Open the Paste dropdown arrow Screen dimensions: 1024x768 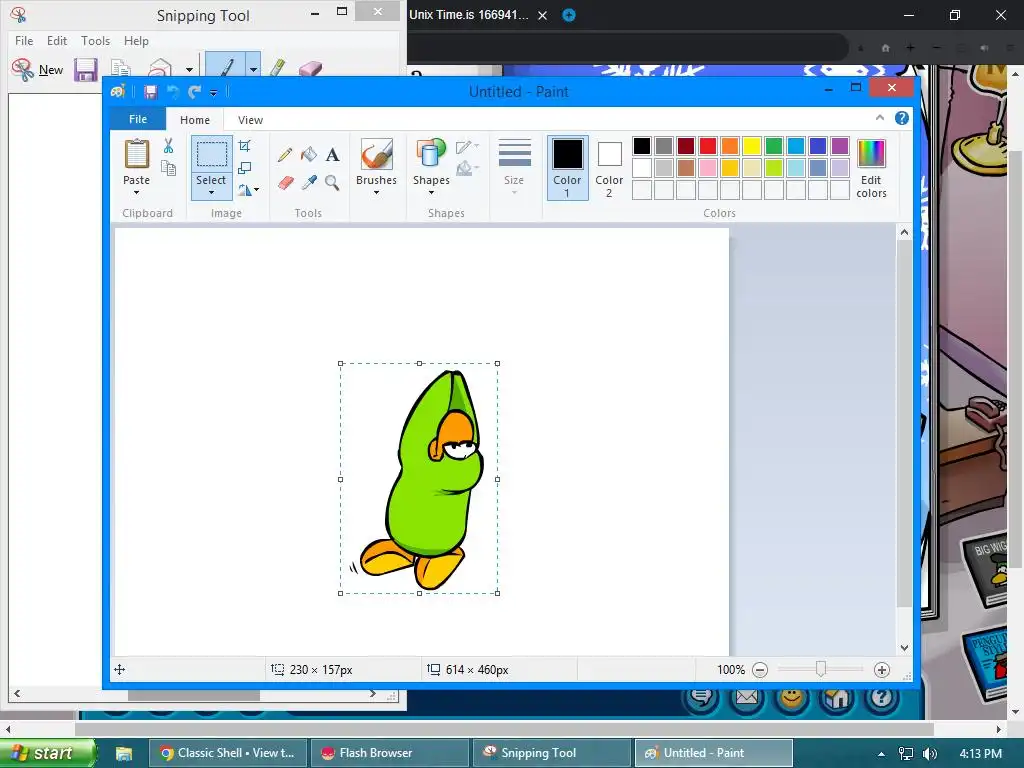[x=136, y=193]
